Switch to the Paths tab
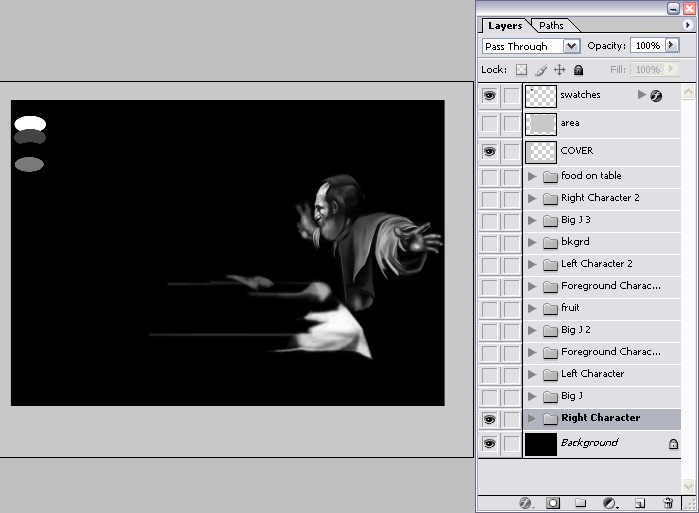699x513 pixels. pyautogui.click(x=551, y=25)
